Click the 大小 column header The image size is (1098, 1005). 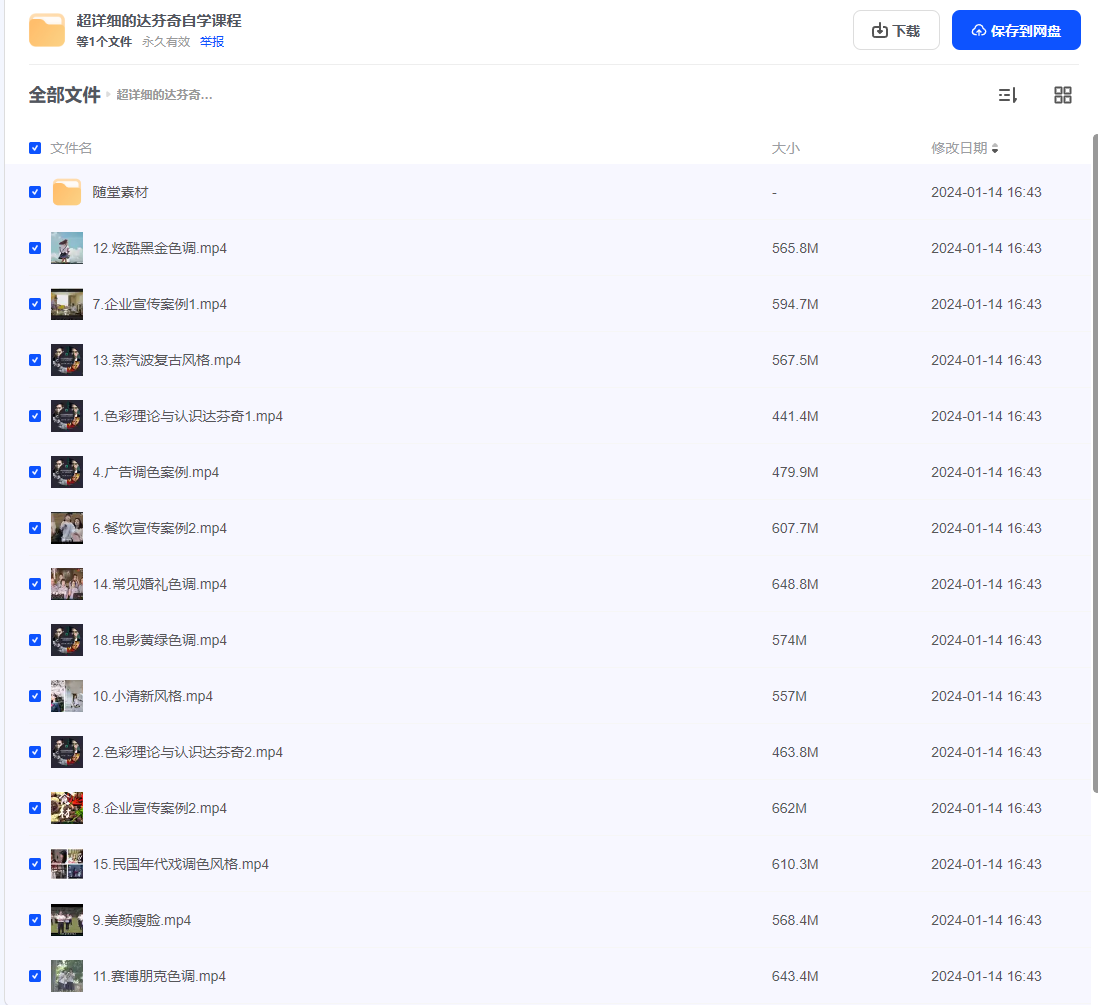click(x=785, y=148)
